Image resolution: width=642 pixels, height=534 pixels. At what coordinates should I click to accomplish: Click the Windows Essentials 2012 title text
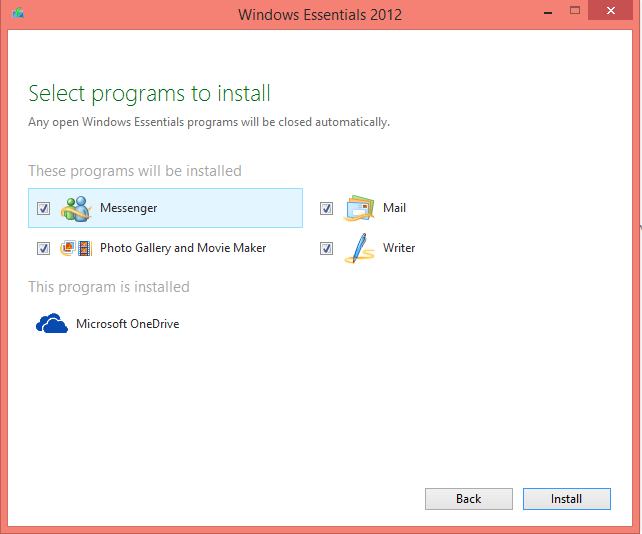tap(320, 15)
